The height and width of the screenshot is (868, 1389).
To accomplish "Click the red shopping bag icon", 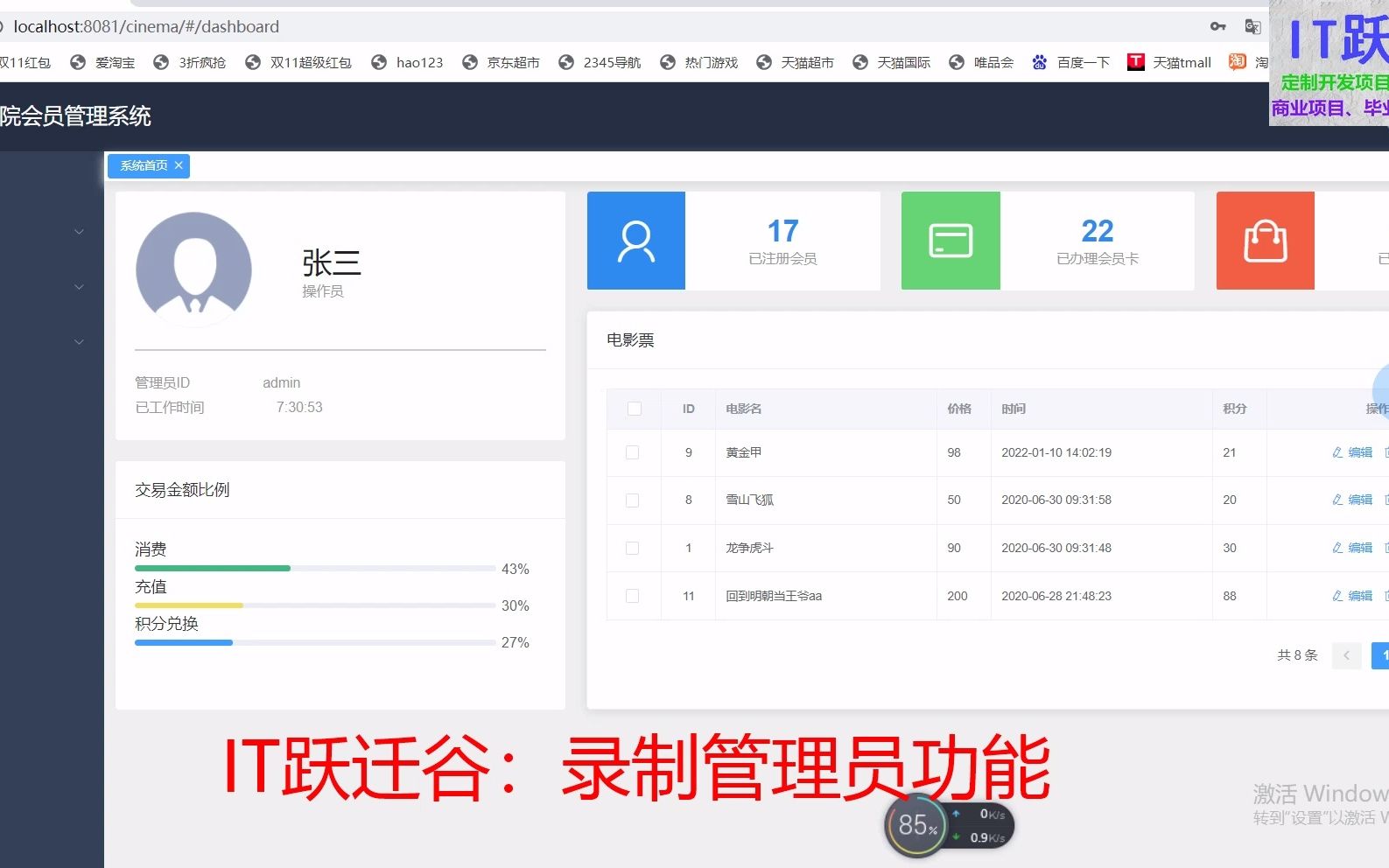I will (x=1266, y=241).
